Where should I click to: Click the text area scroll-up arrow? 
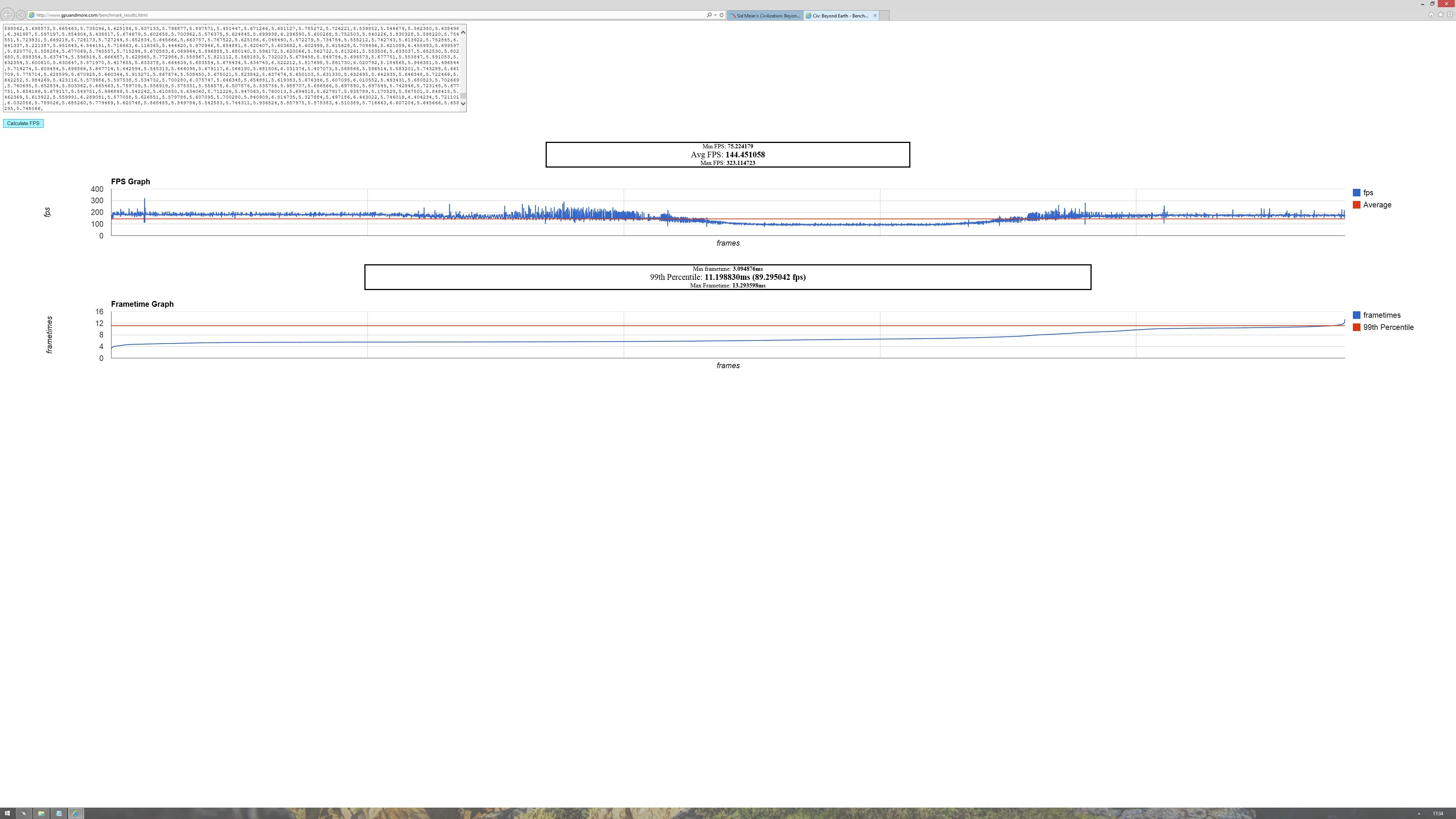point(463,32)
